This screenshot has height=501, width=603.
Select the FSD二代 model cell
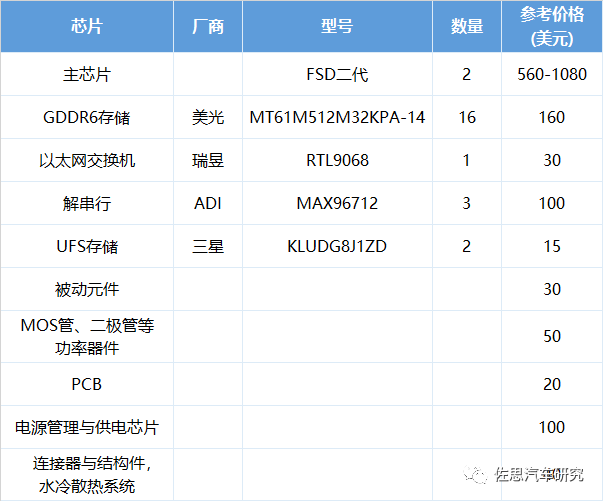click(x=337, y=74)
